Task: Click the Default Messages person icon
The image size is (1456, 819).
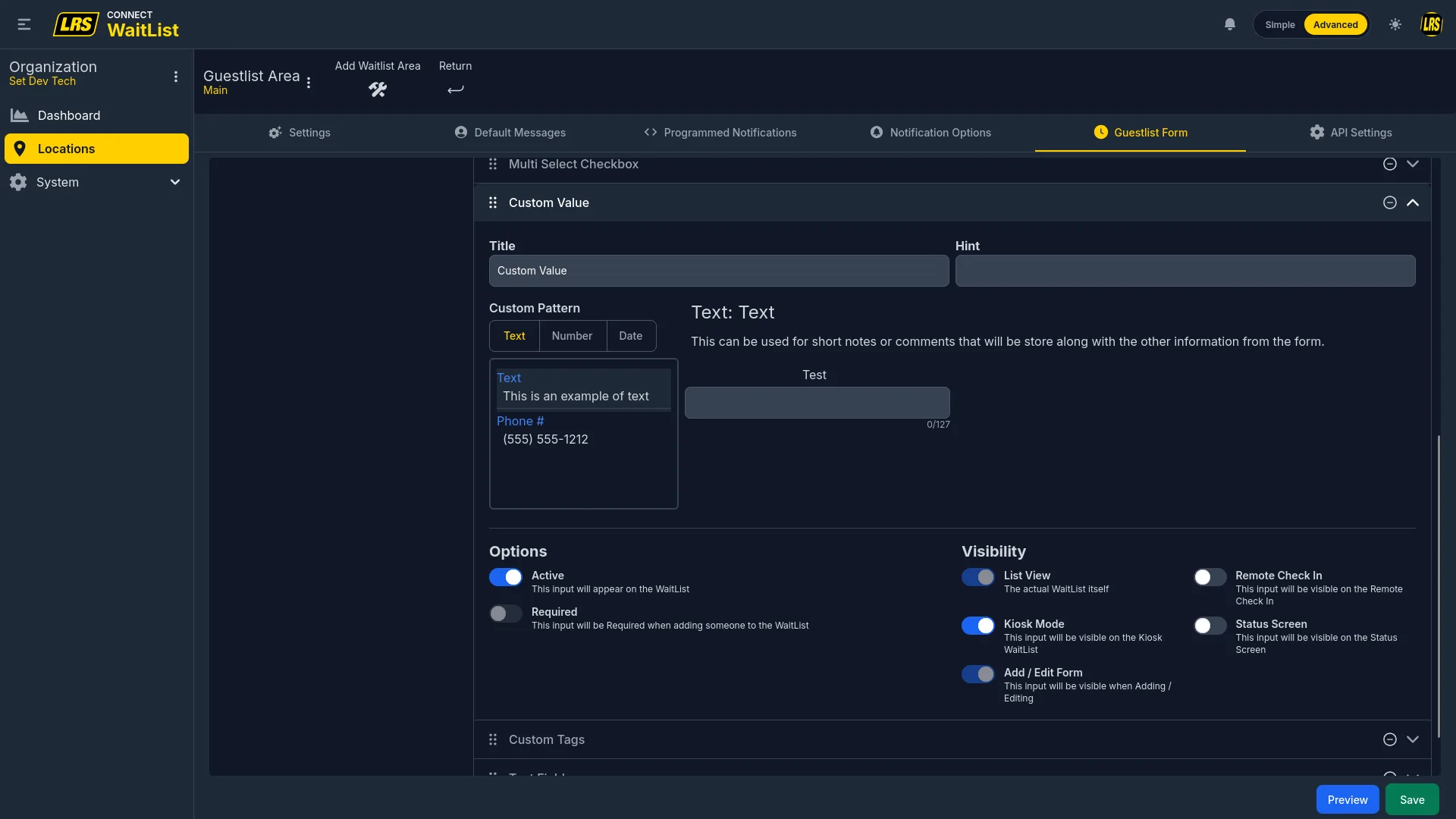Action: click(x=461, y=132)
